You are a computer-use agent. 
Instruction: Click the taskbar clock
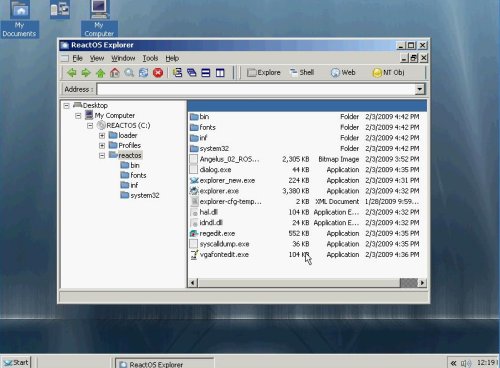[x=487, y=363]
